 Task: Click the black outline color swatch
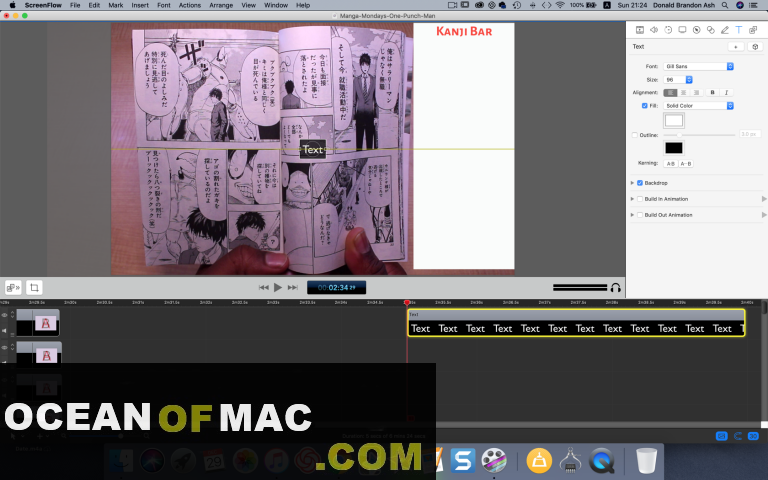(x=674, y=148)
